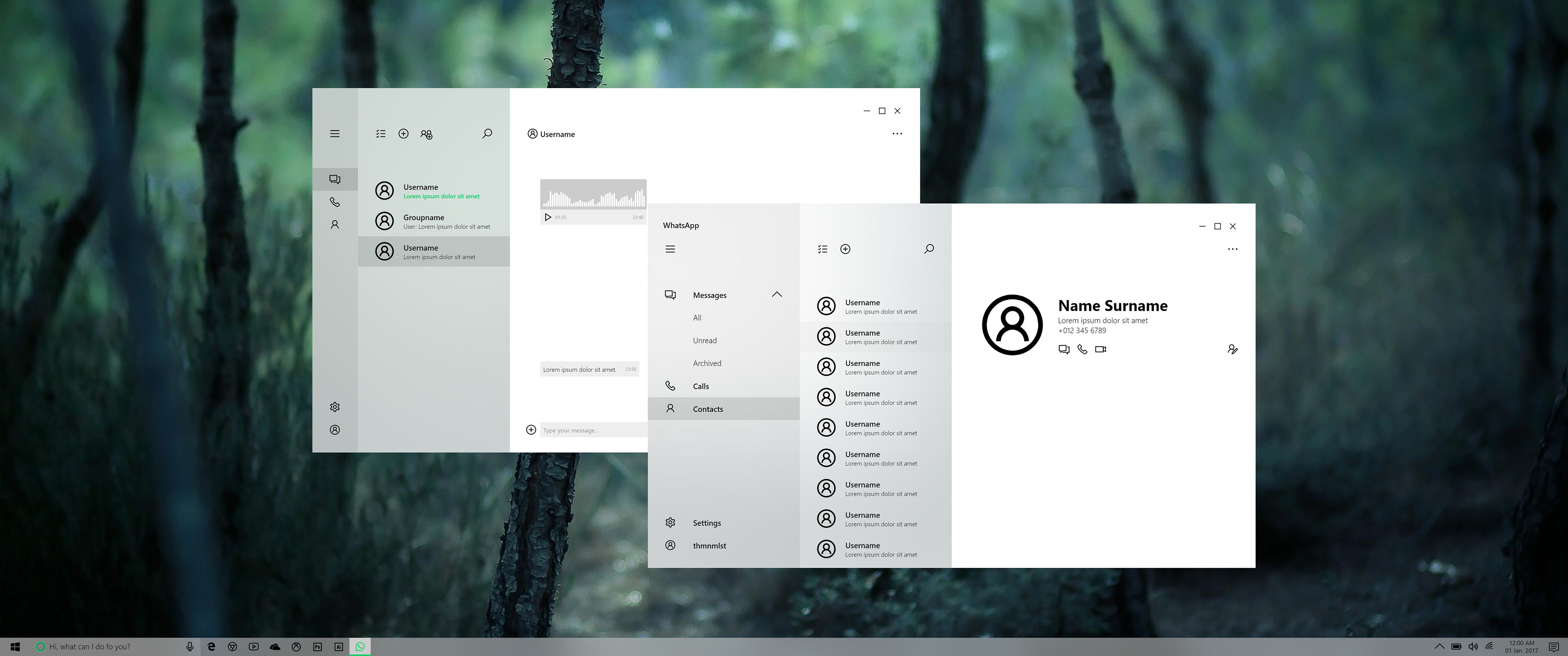Select Archived under Messages
The width and height of the screenshot is (1568, 656).
[707, 363]
